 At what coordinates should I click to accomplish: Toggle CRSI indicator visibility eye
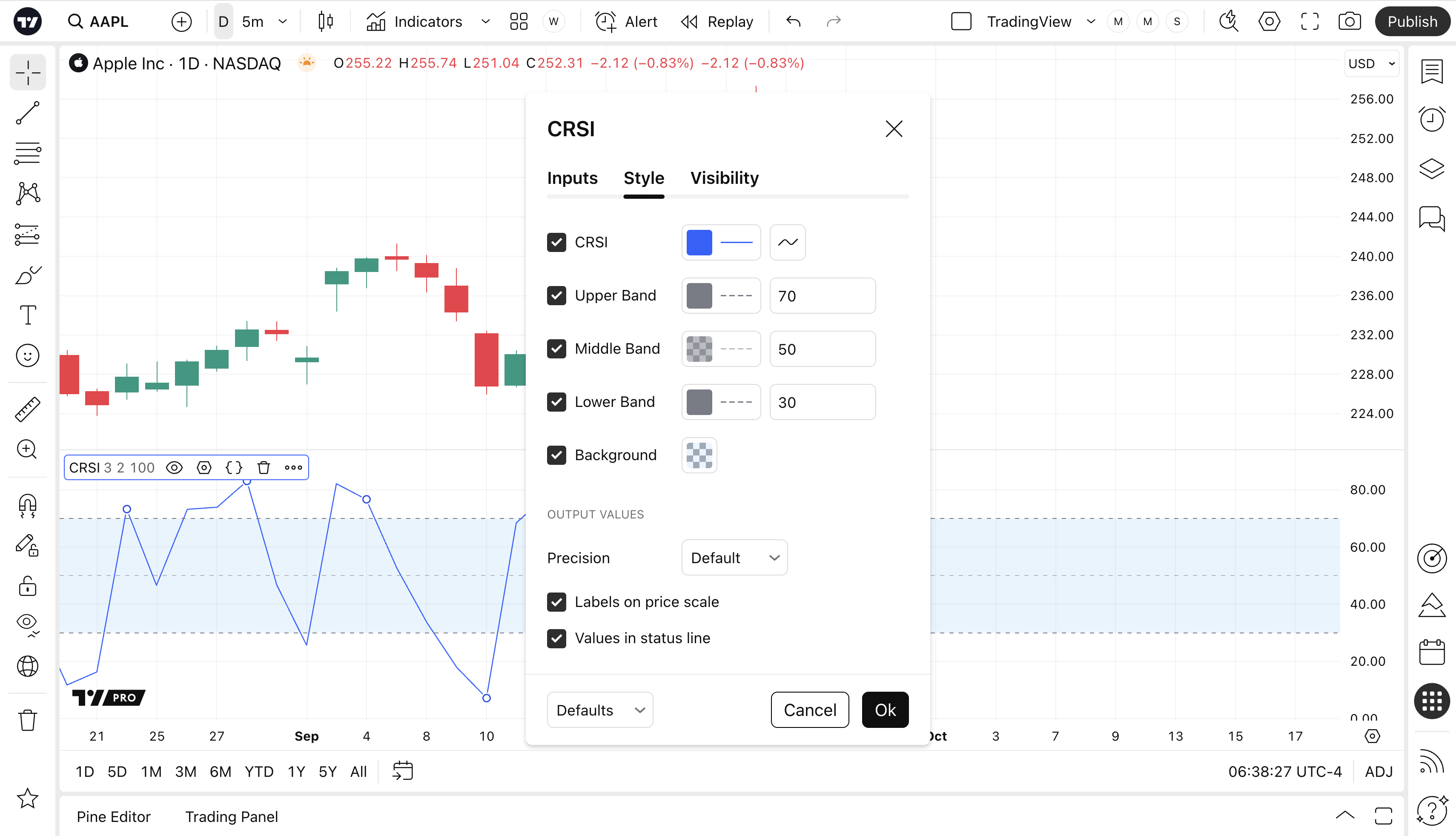click(174, 467)
